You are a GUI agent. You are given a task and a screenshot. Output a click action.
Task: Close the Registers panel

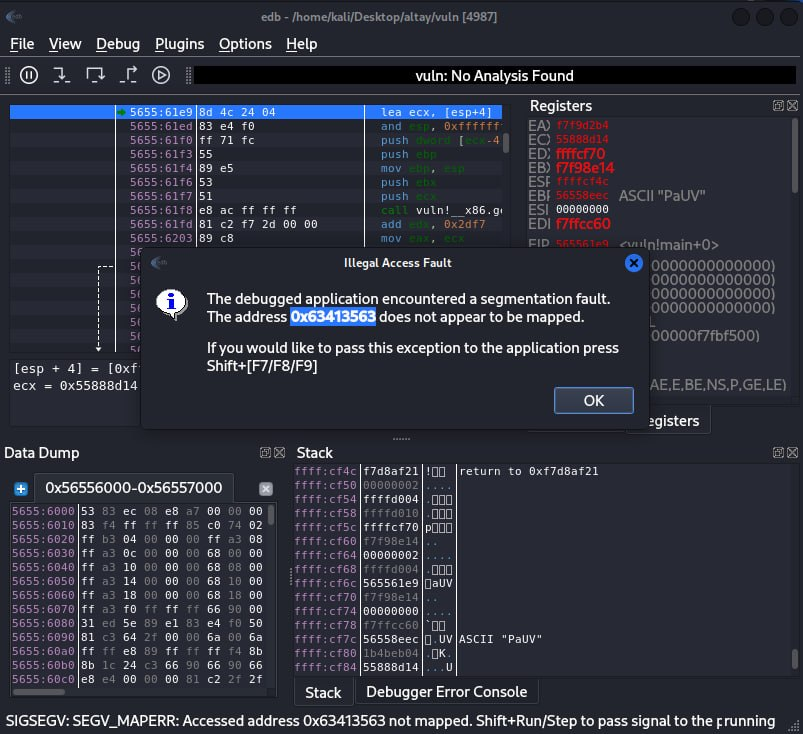click(792, 106)
